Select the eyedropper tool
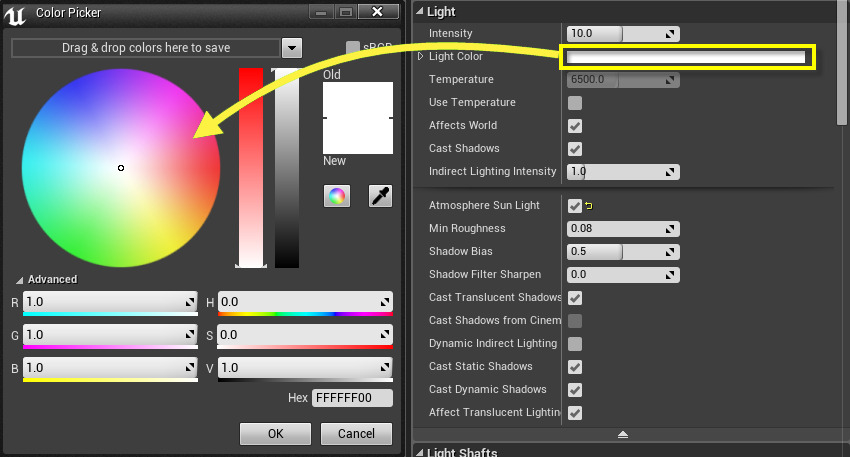 click(x=380, y=196)
